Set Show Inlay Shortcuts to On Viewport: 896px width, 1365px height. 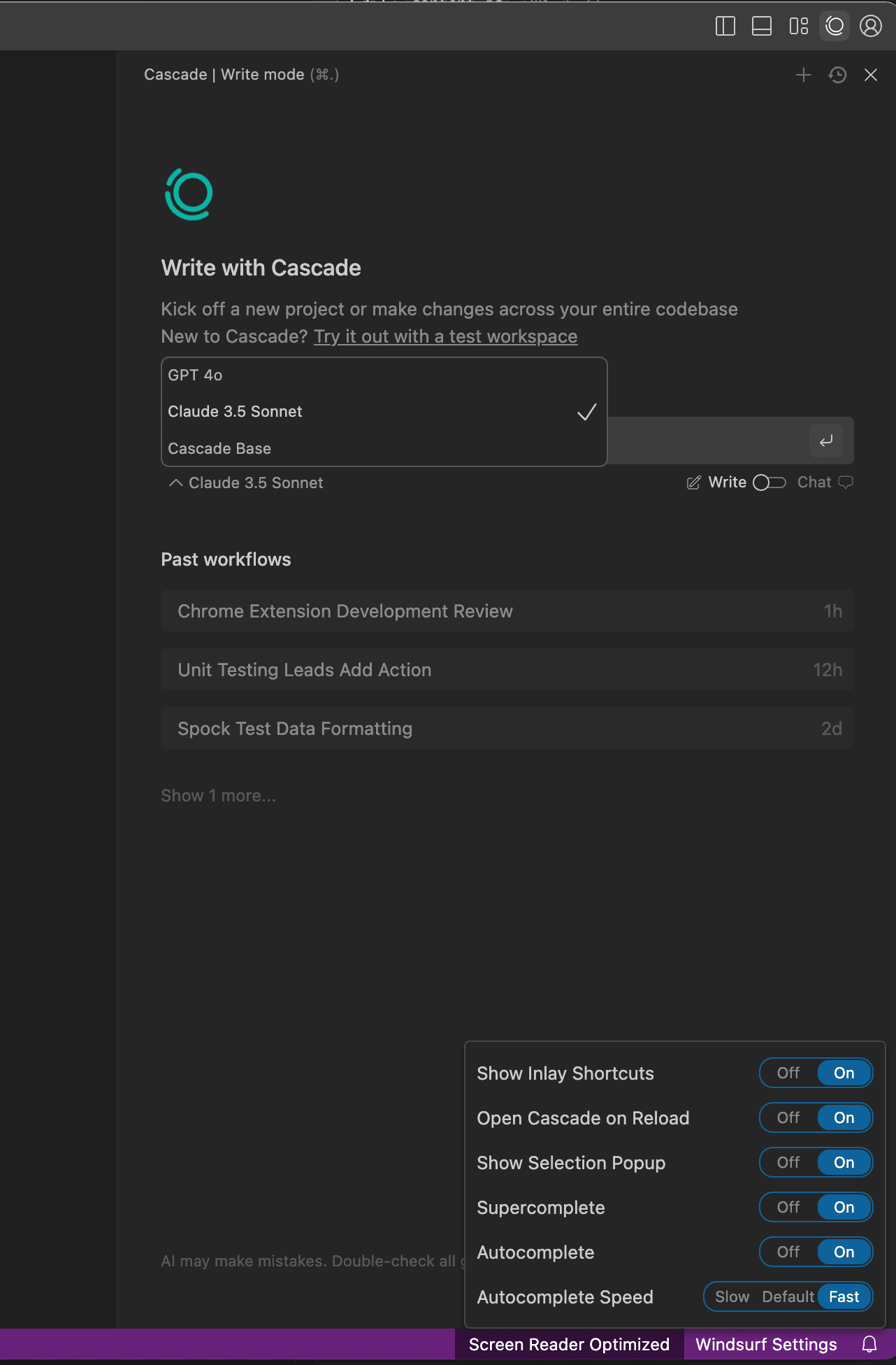(844, 1073)
